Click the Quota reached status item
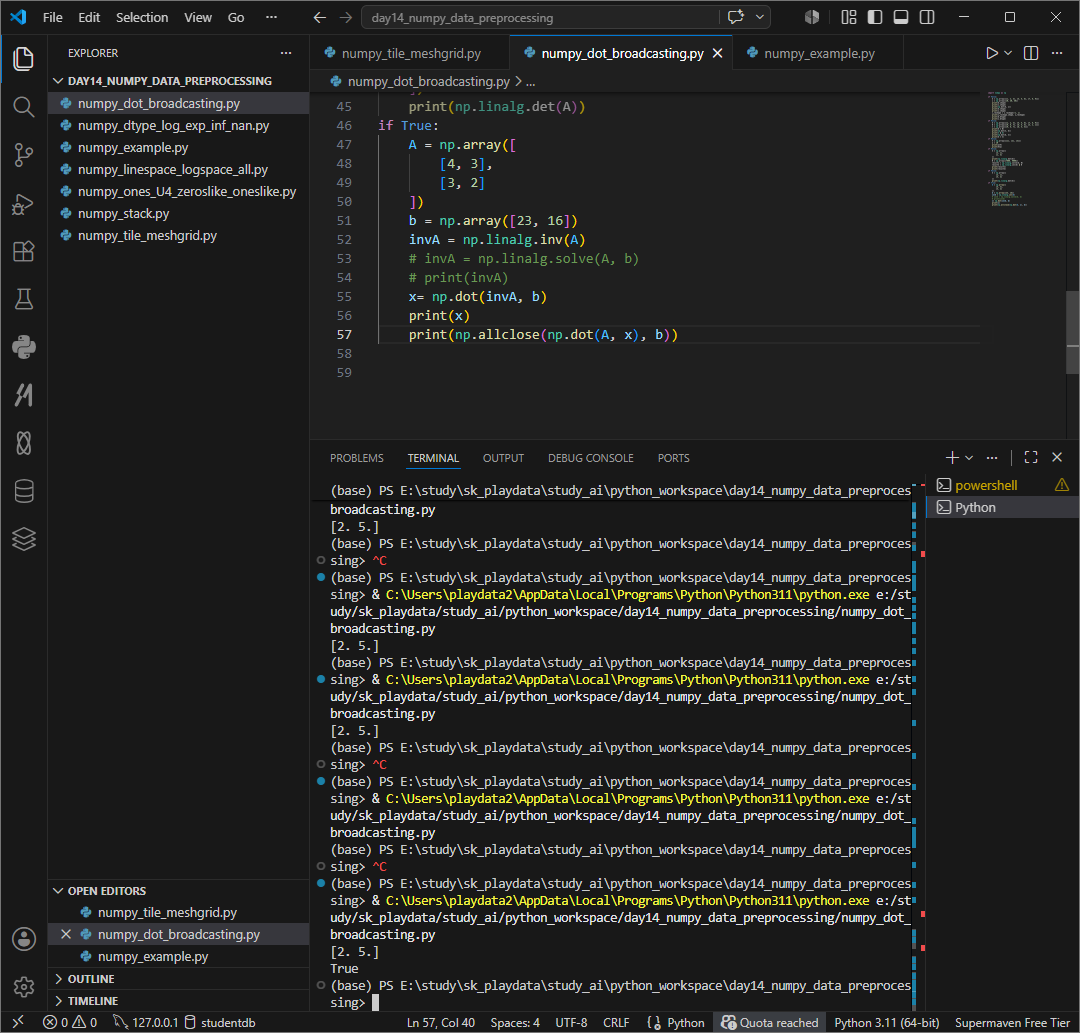1080x1033 pixels. pos(769,1022)
